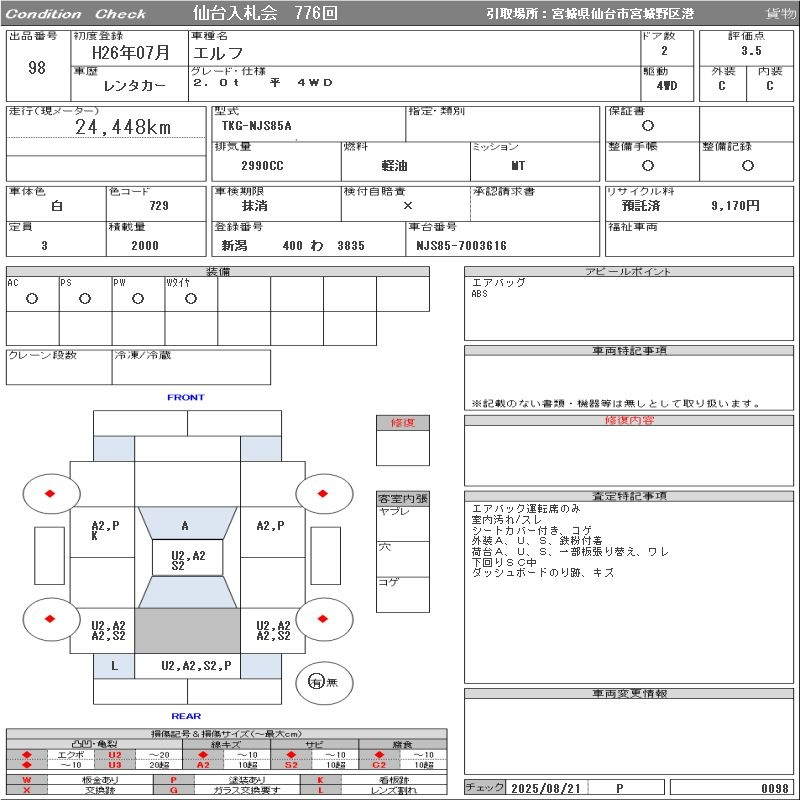Click the model code 'TKG-NJS85A'
This screenshot has width=800, height=800.
pyautogui.click(x=256, y=126)
